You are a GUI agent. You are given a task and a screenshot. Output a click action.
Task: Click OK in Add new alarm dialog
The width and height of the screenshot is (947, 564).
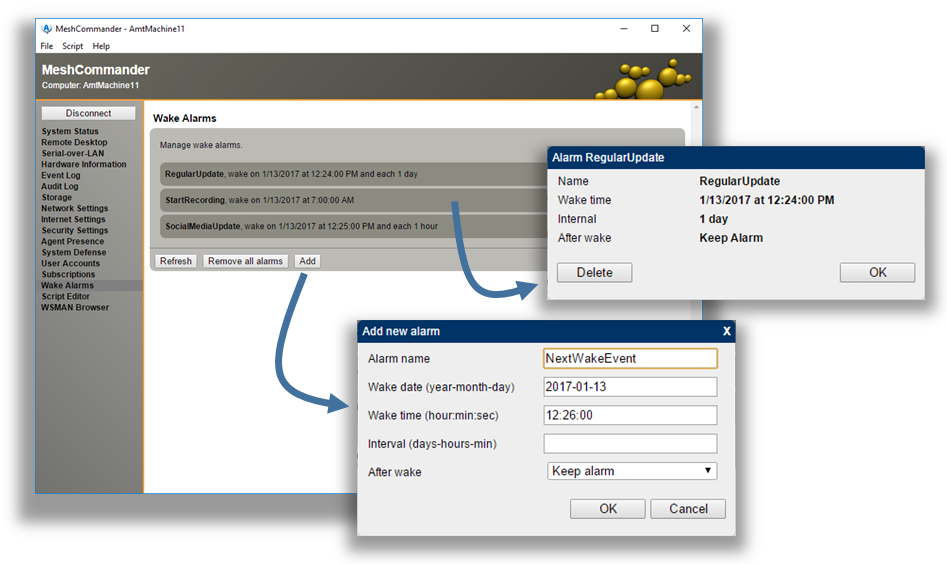point(608,508)
